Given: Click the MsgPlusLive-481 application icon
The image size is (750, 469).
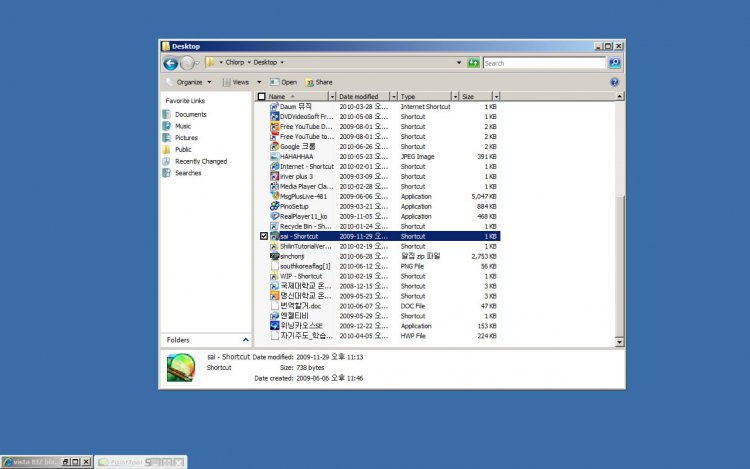Looking at the screenshot, I should pos(275,196).
